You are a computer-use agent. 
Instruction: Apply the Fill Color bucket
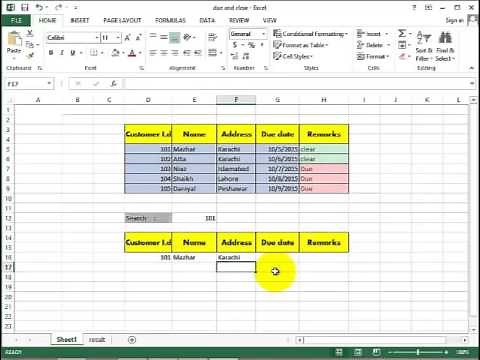pos(115,53)
